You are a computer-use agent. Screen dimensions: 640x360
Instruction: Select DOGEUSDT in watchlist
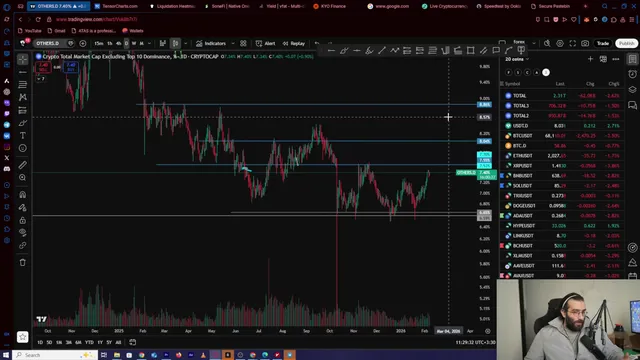[x=562, y=206]
